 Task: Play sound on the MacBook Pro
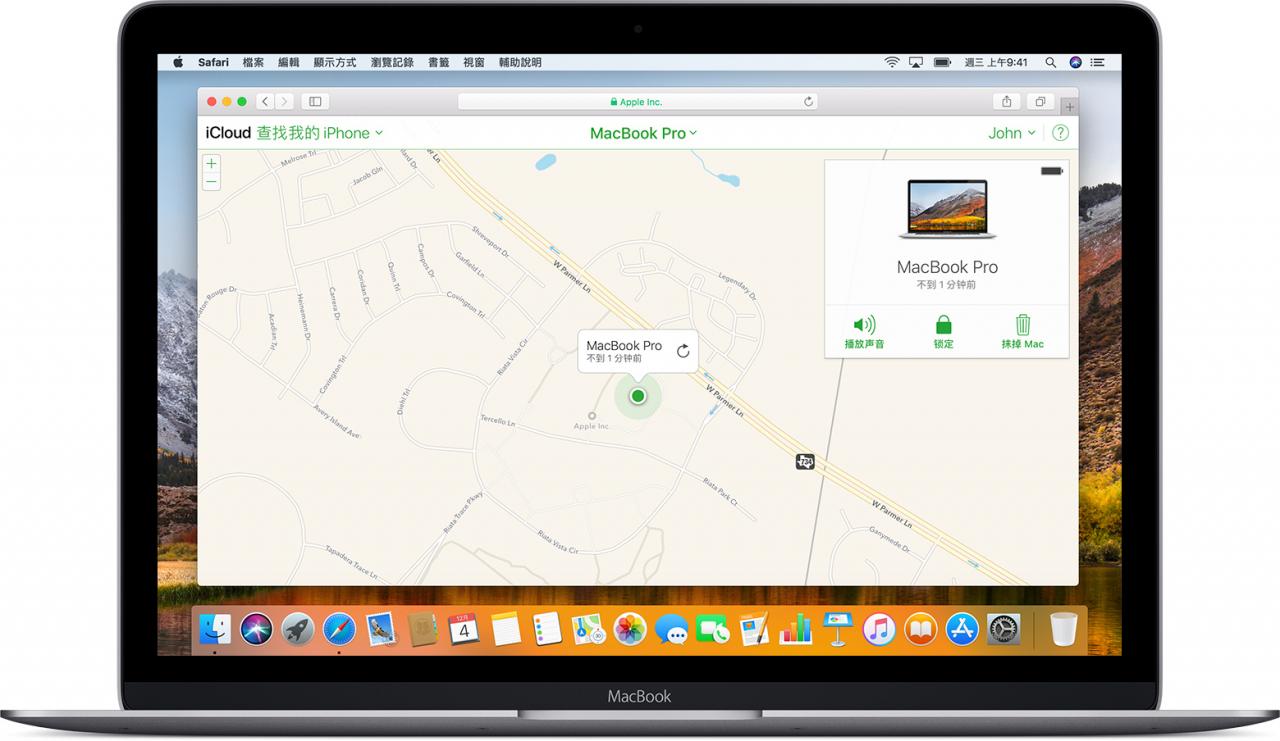click(x=864, y=332)
